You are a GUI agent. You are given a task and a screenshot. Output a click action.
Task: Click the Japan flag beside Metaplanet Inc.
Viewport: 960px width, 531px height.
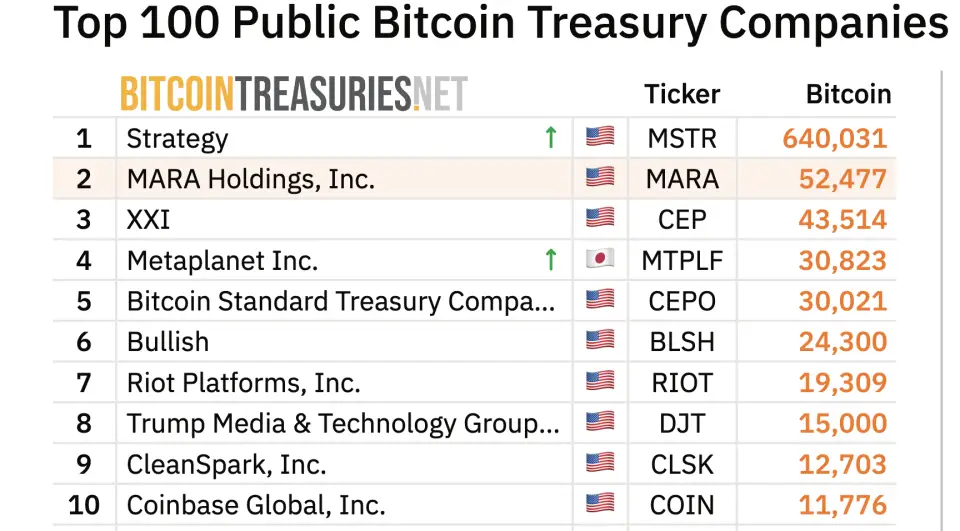(600, 260)
